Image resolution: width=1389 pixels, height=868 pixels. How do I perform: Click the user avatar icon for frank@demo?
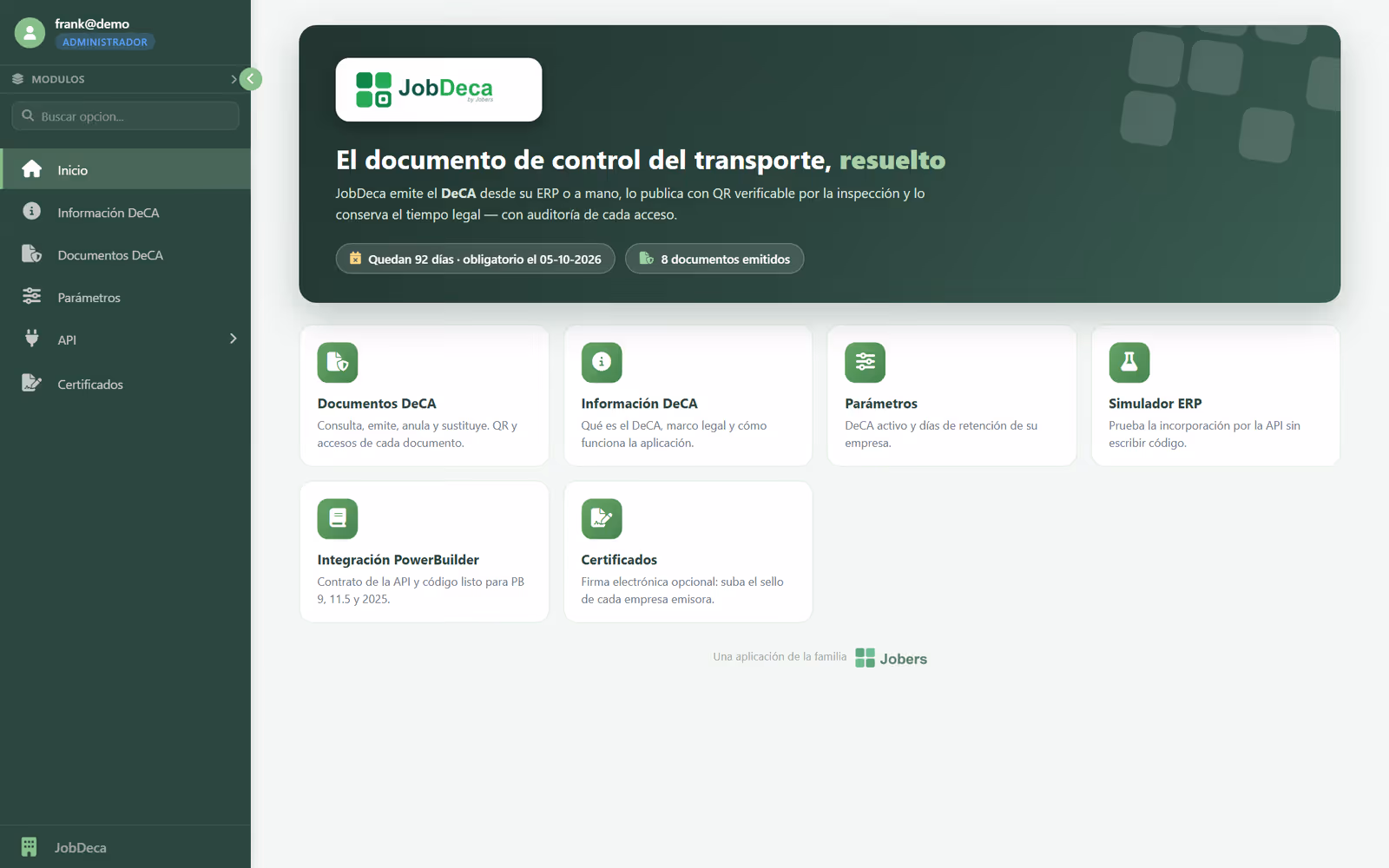(x=30, y=33)
